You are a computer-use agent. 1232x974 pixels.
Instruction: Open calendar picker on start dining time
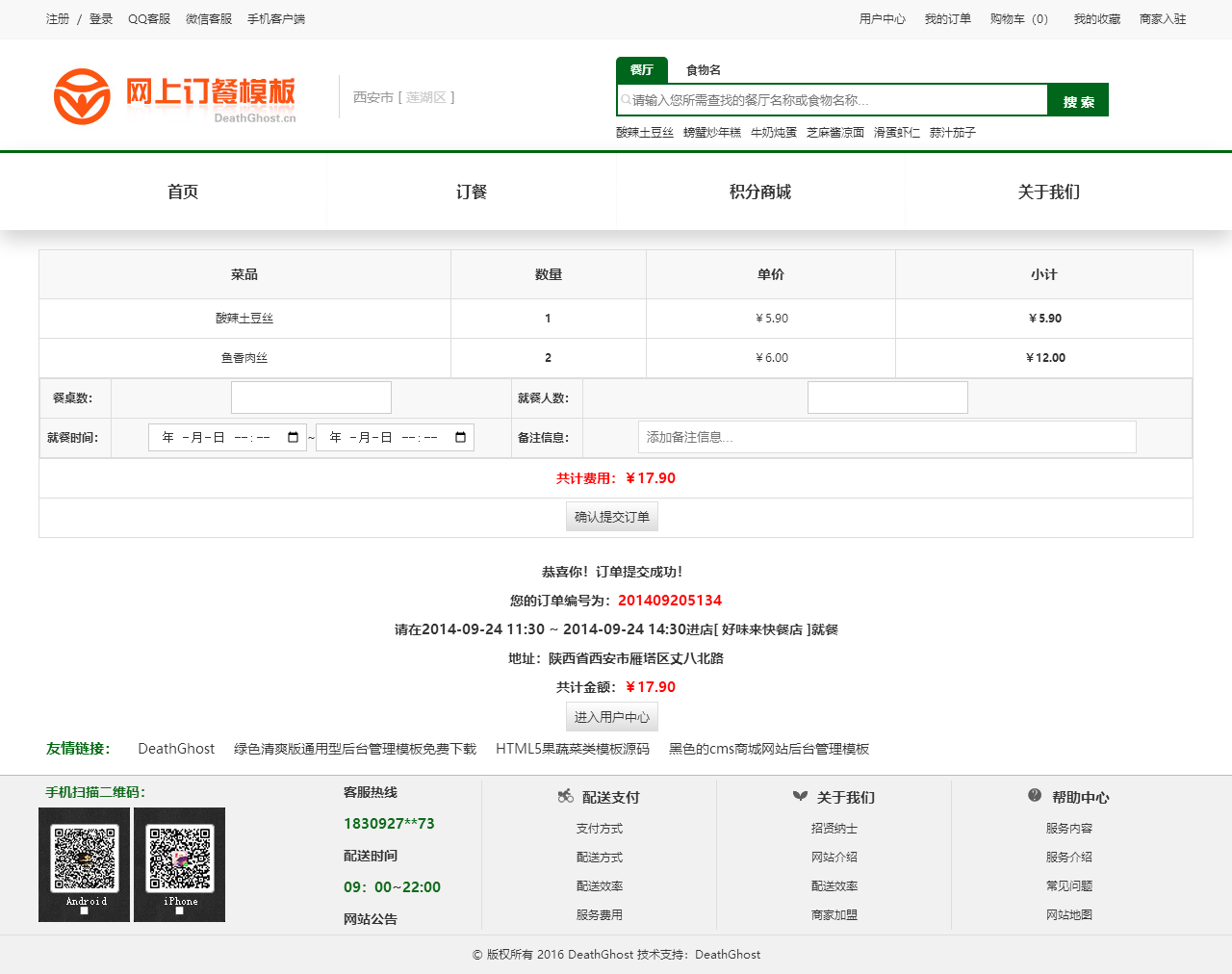[293, 438]
